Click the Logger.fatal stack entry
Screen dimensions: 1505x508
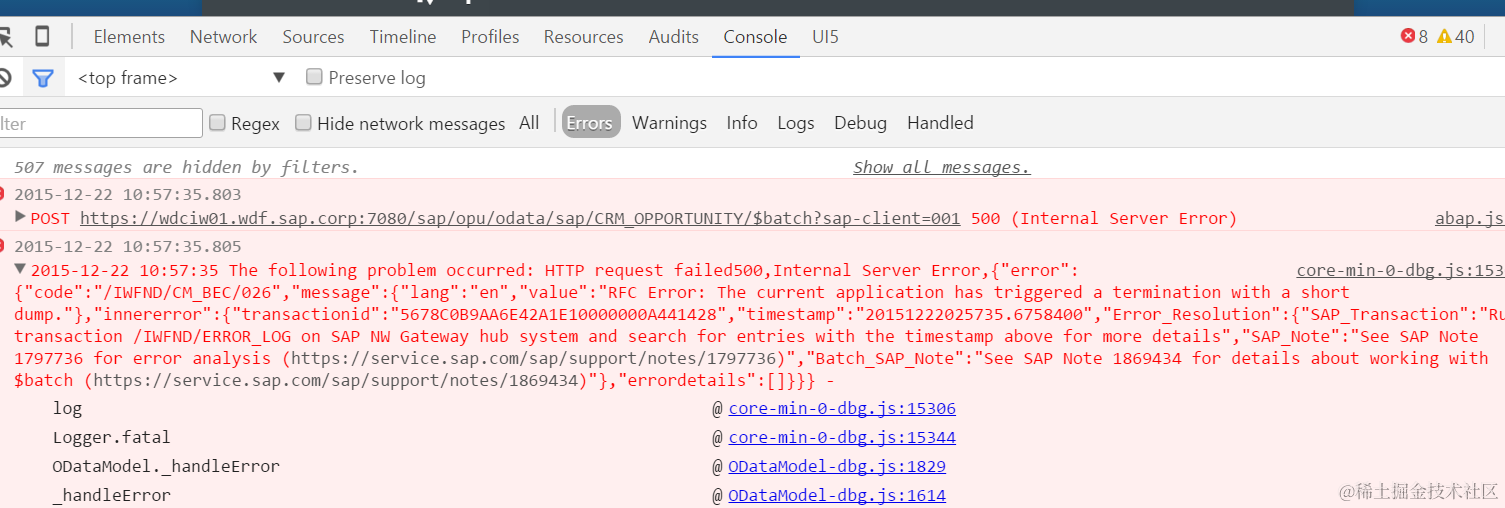111,437
